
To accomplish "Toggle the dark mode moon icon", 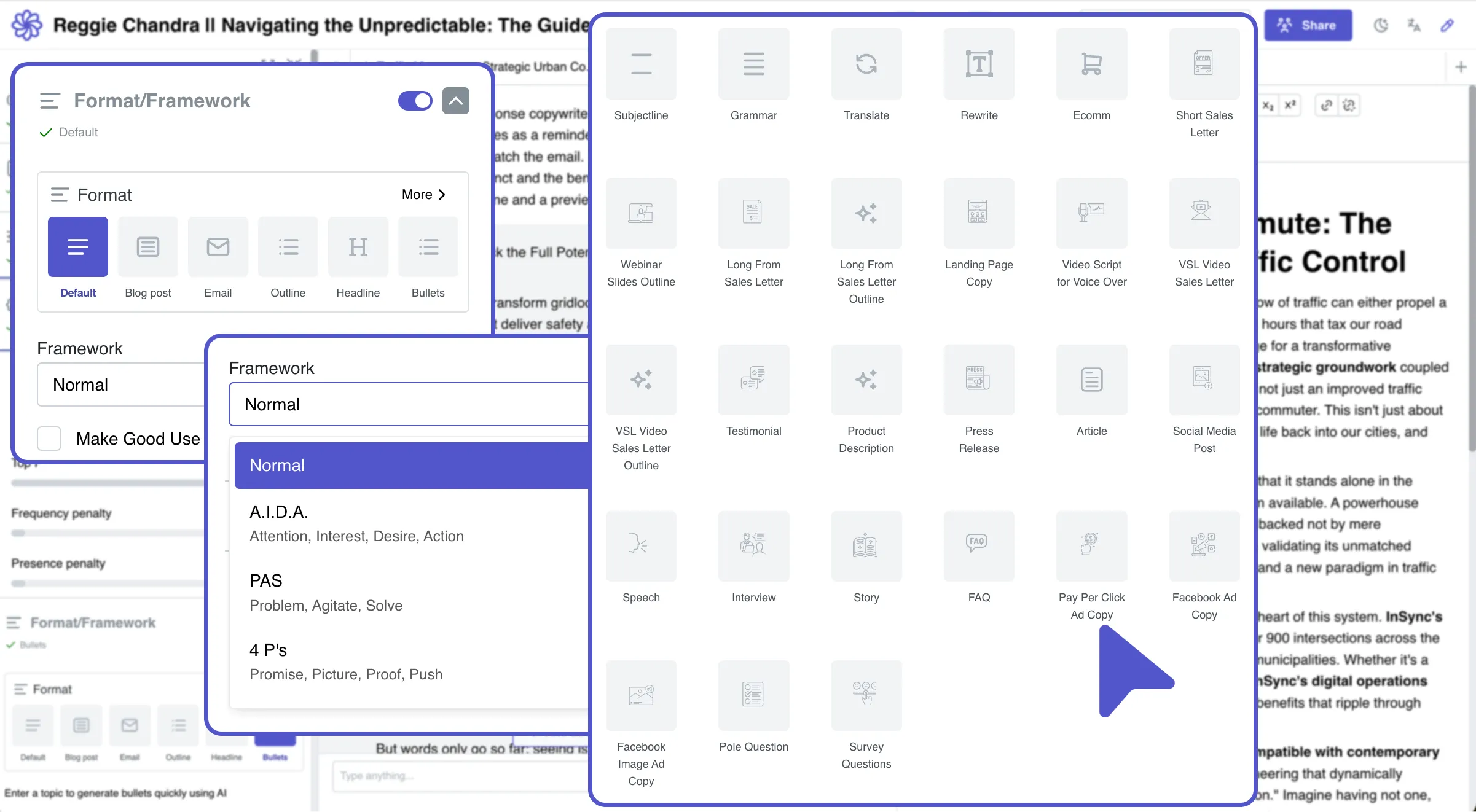I will [1381, 25].
